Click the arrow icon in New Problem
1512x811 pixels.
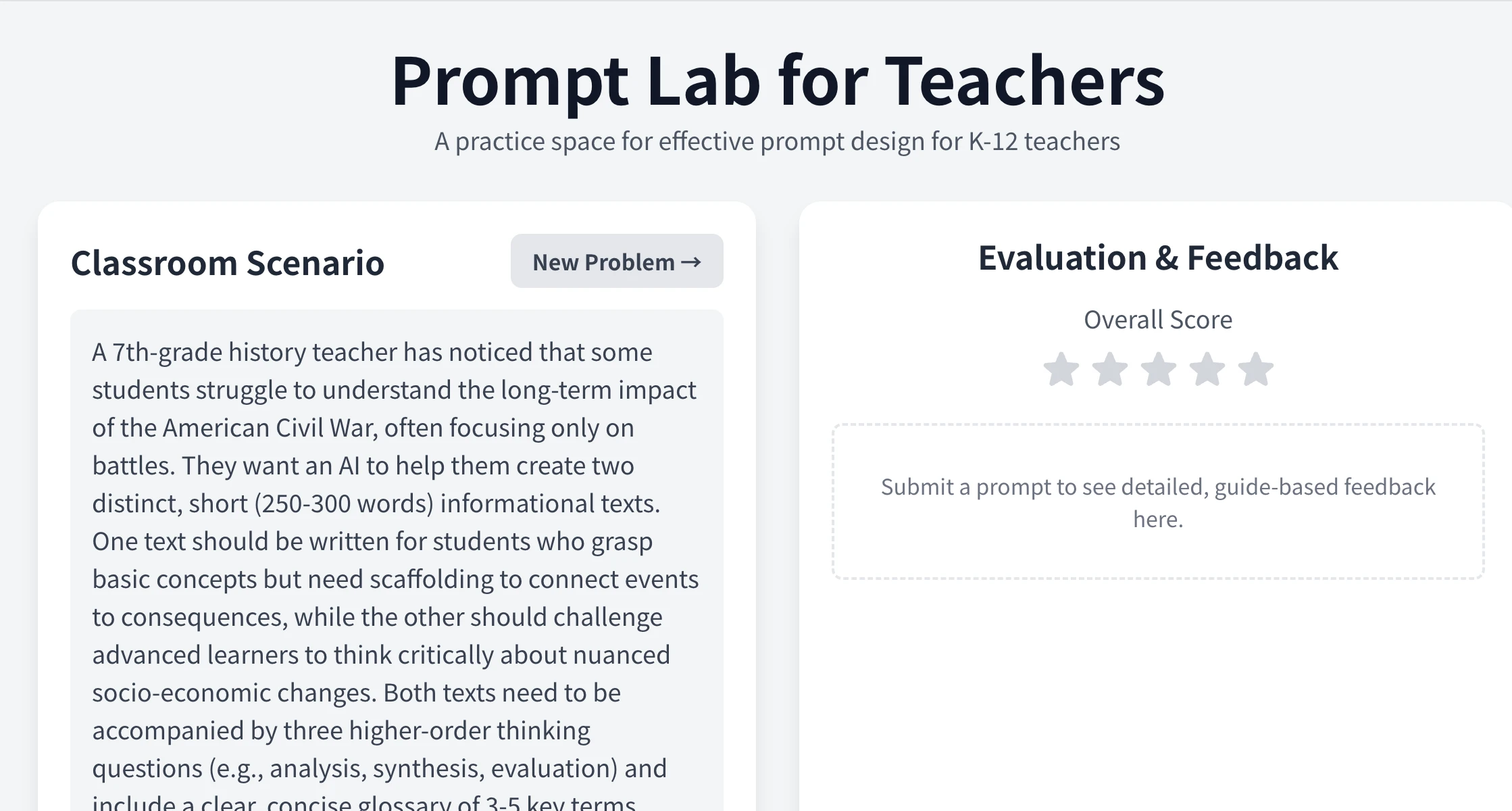pos(691,262)
